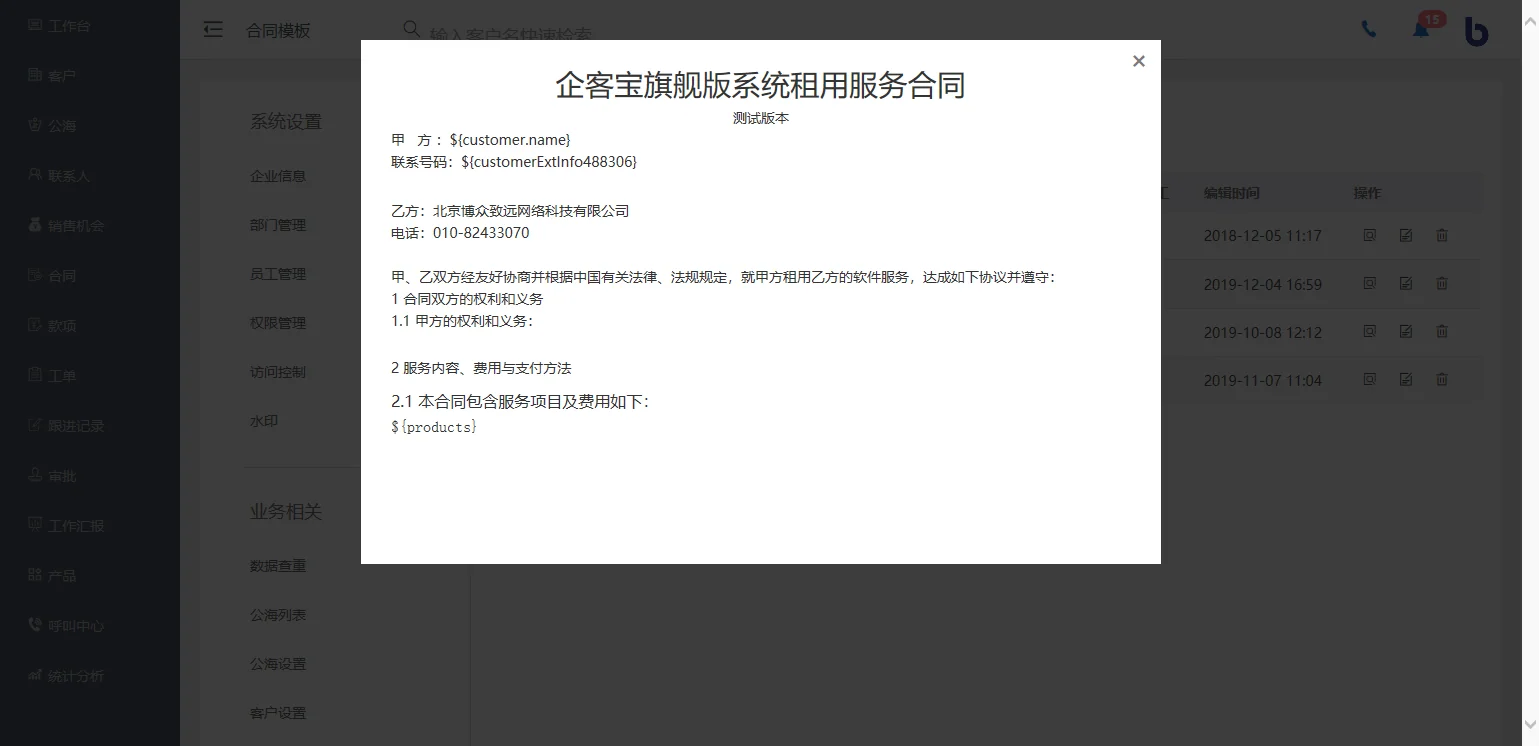
Task: Edit the template dated 2019-10-08 12:12
Action: click(x=1406, y=332)
